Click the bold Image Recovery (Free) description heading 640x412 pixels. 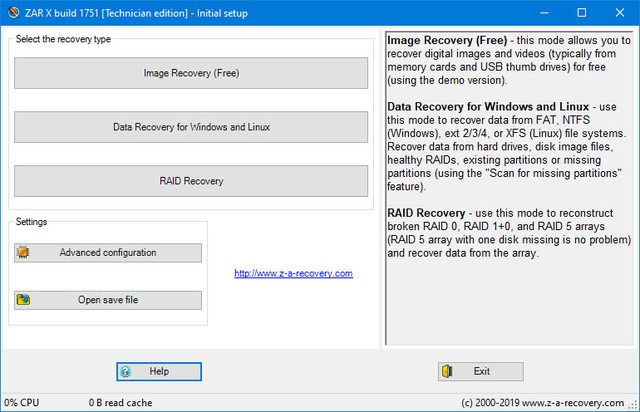[x=447, y=42]
